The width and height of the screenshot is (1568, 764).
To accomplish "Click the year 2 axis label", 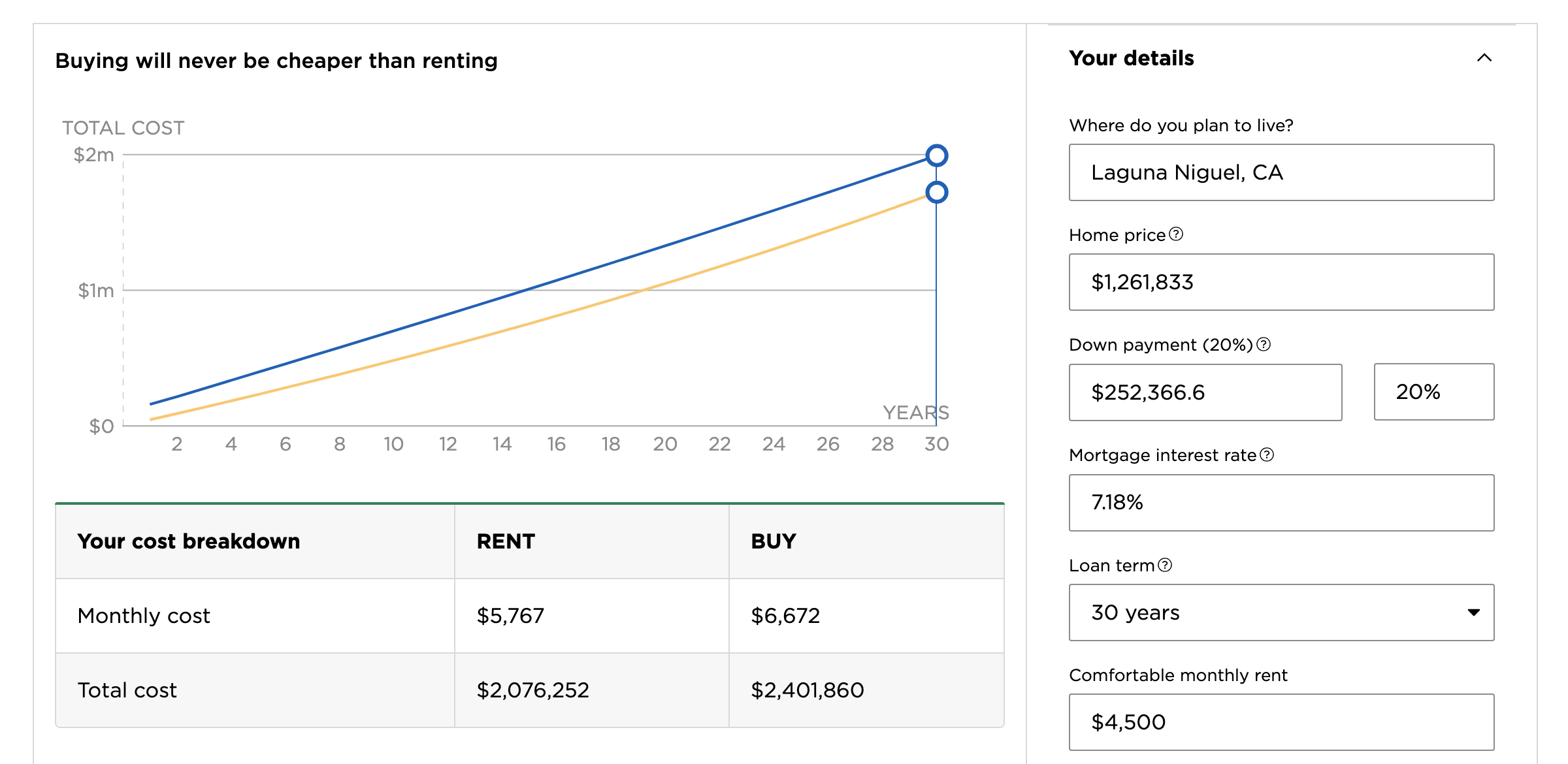I will 176,445.
